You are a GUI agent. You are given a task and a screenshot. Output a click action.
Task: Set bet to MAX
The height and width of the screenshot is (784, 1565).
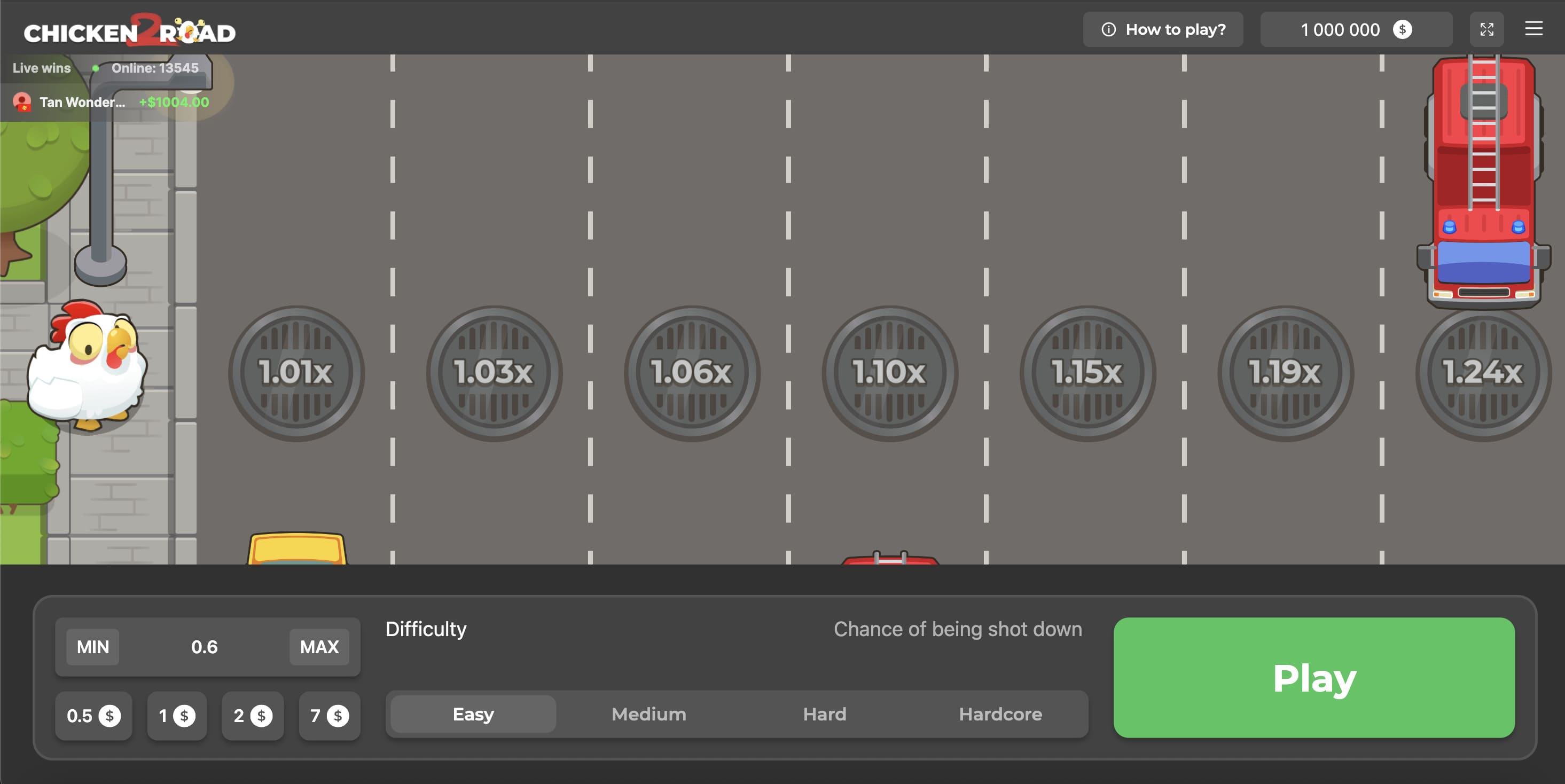click(x=319, y=647)
